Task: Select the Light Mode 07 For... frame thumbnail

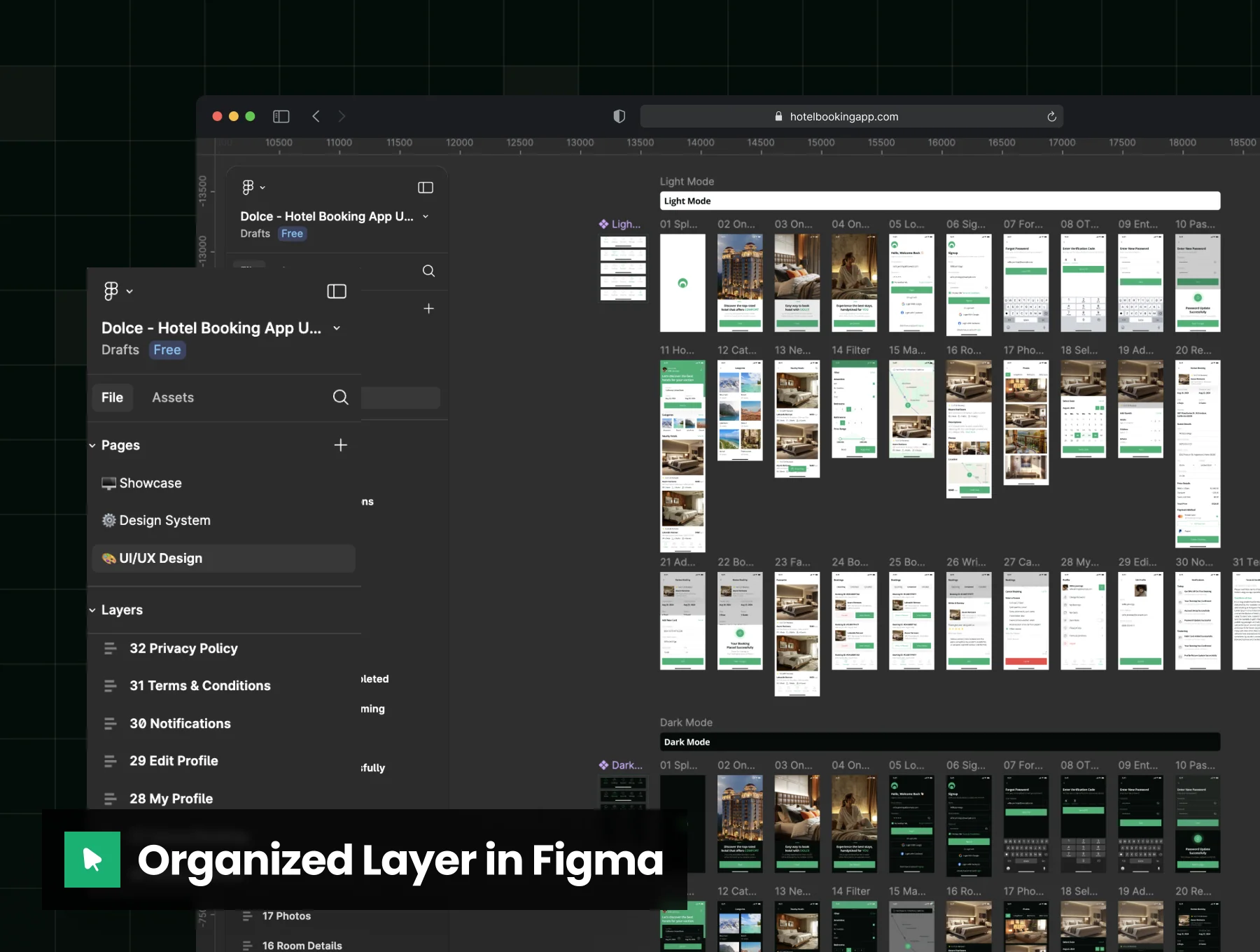Action: pos(1026,283)
